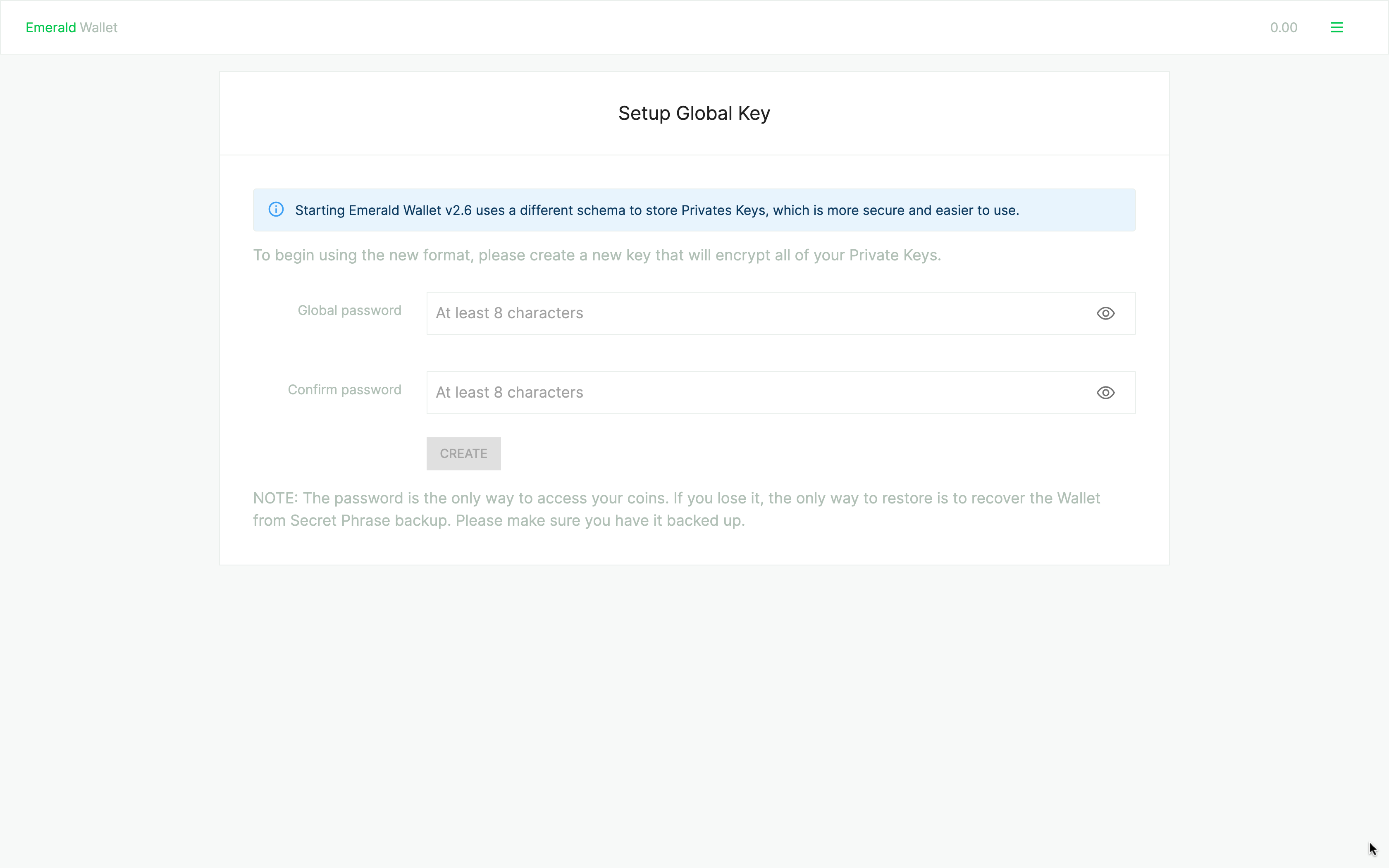Show Confirm password using eye icon
1389x868 pixels.
1105,393
